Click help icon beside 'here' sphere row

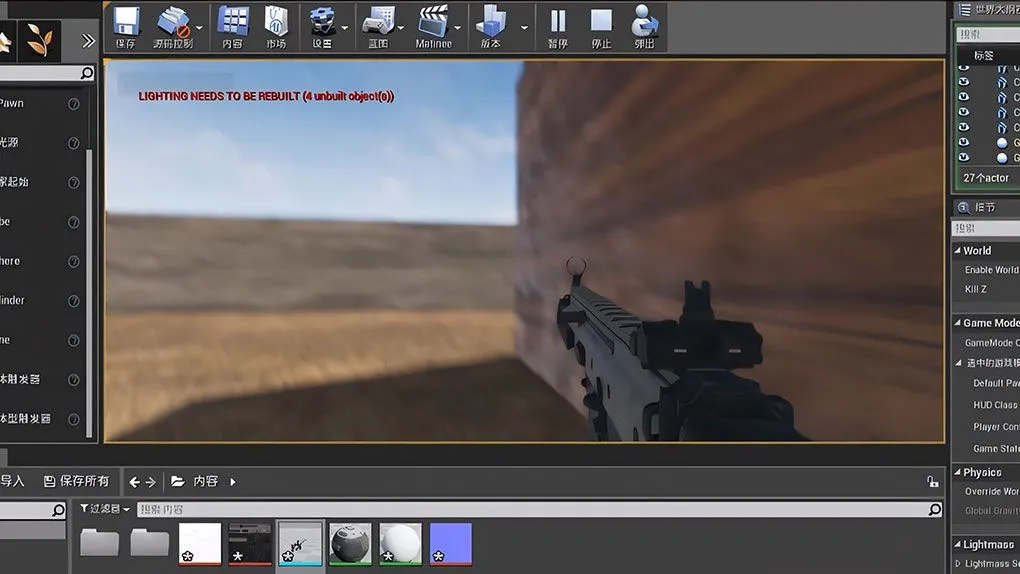[74, 262]
